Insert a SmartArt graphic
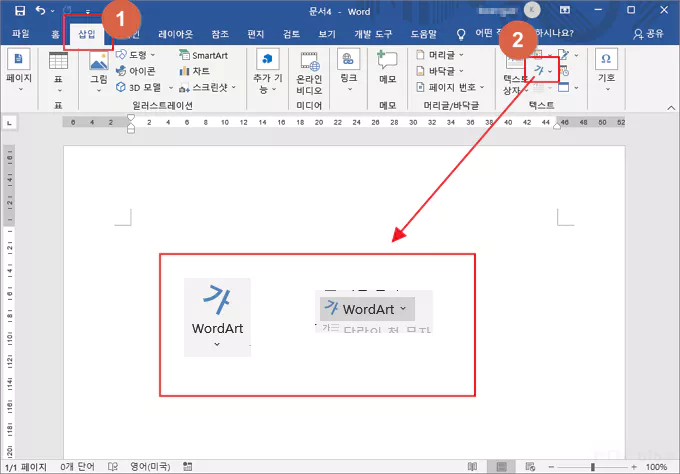Screen dimensions: 680x474 [x=203, y=55]
